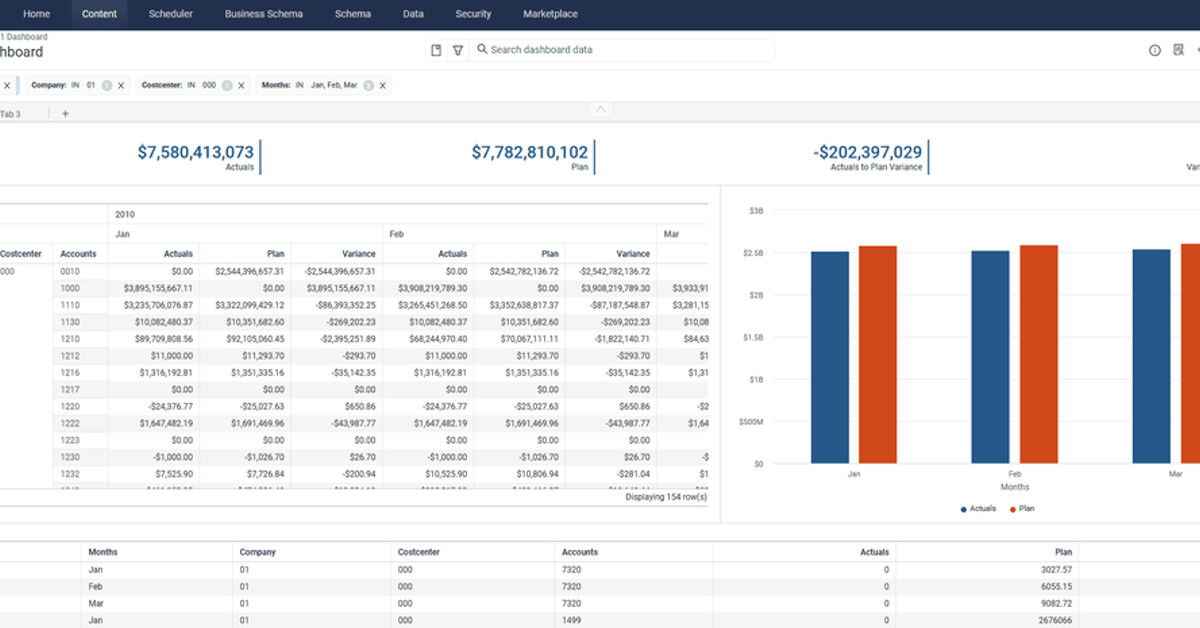Sort by Costcenter column in bottom table

tap(418, 552)
